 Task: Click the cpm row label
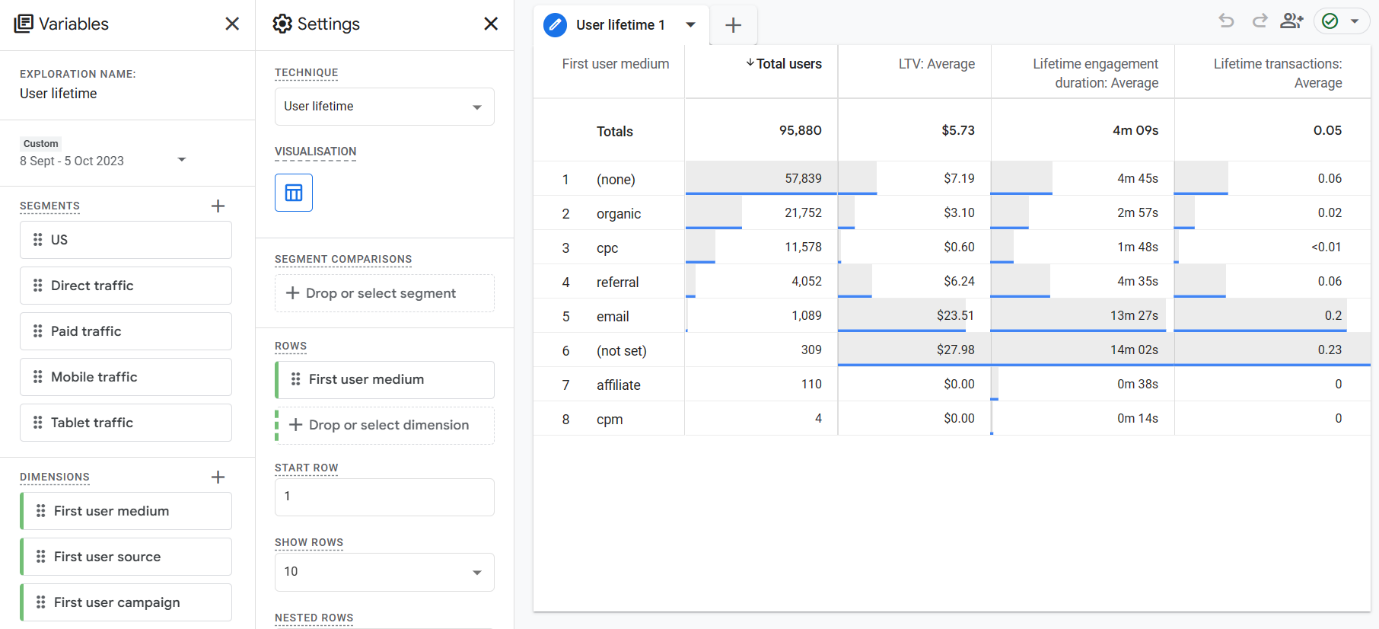click(610, 419)
